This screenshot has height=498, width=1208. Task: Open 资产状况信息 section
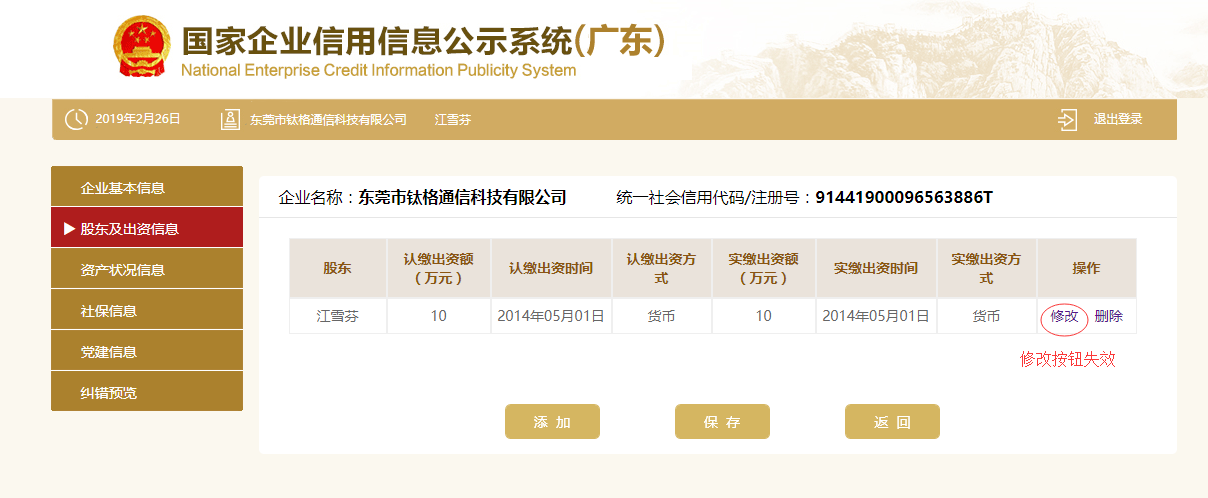[x=147, y=269]
